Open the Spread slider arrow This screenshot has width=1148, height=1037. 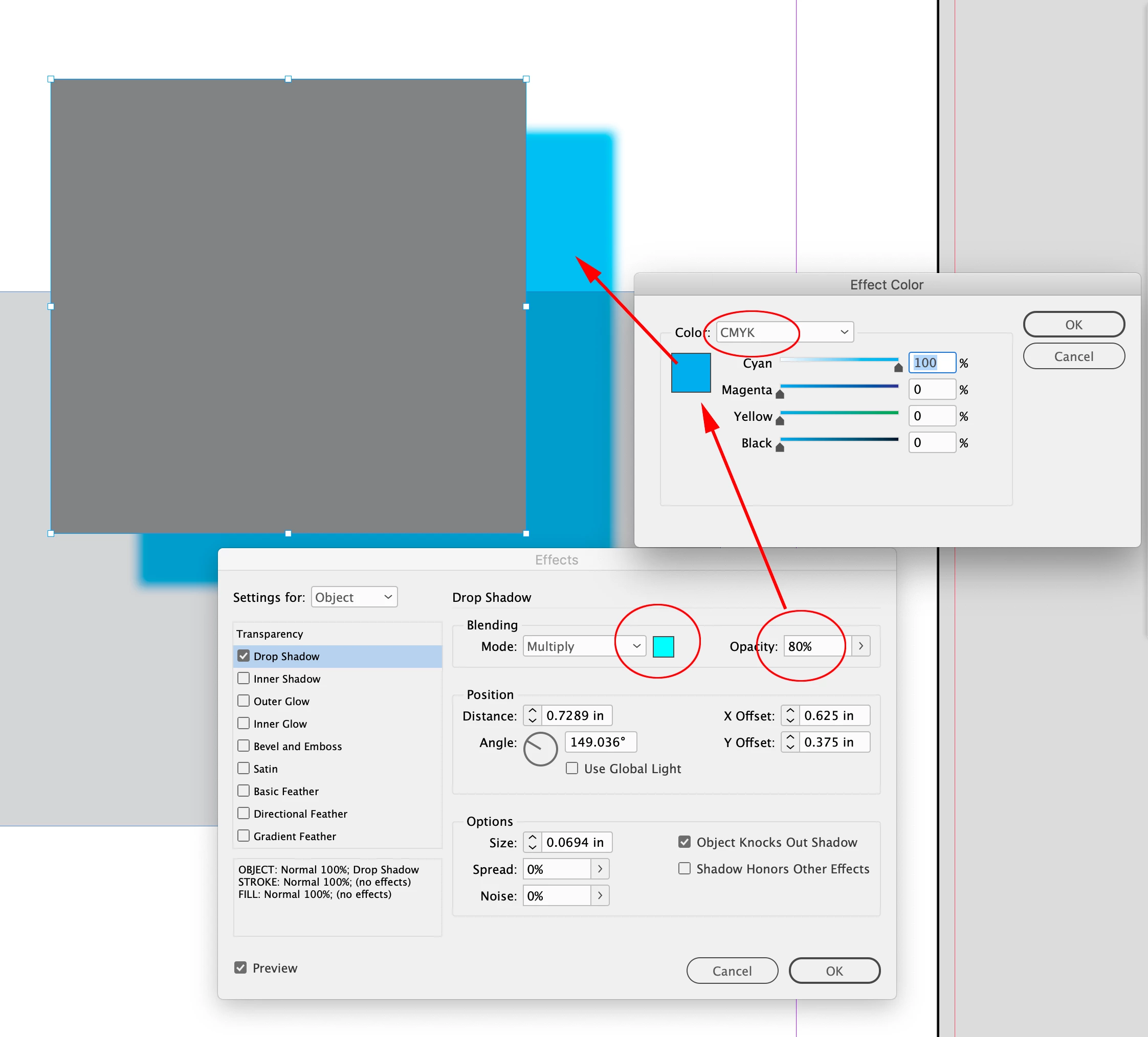[600, 869]
